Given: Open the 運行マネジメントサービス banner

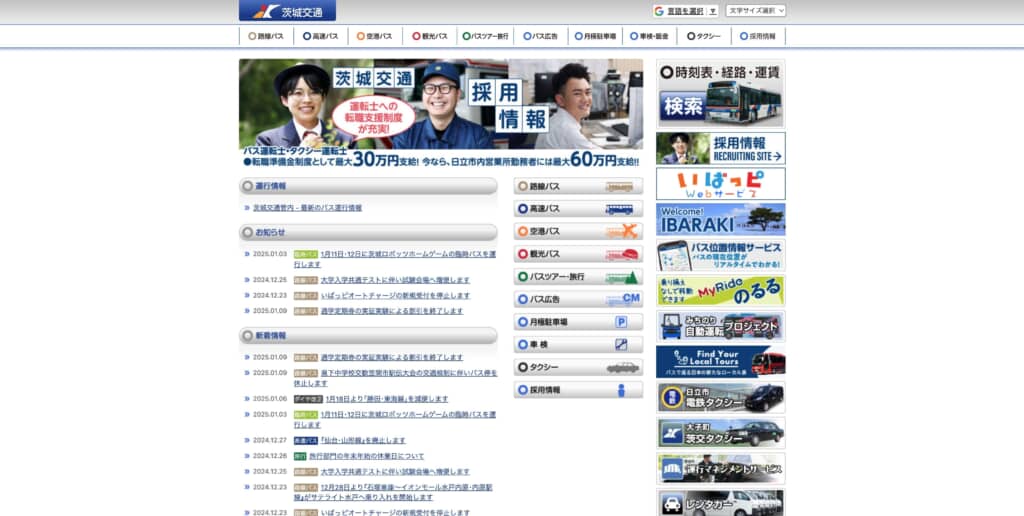Looking at the screenshot, I should (721, 468).
